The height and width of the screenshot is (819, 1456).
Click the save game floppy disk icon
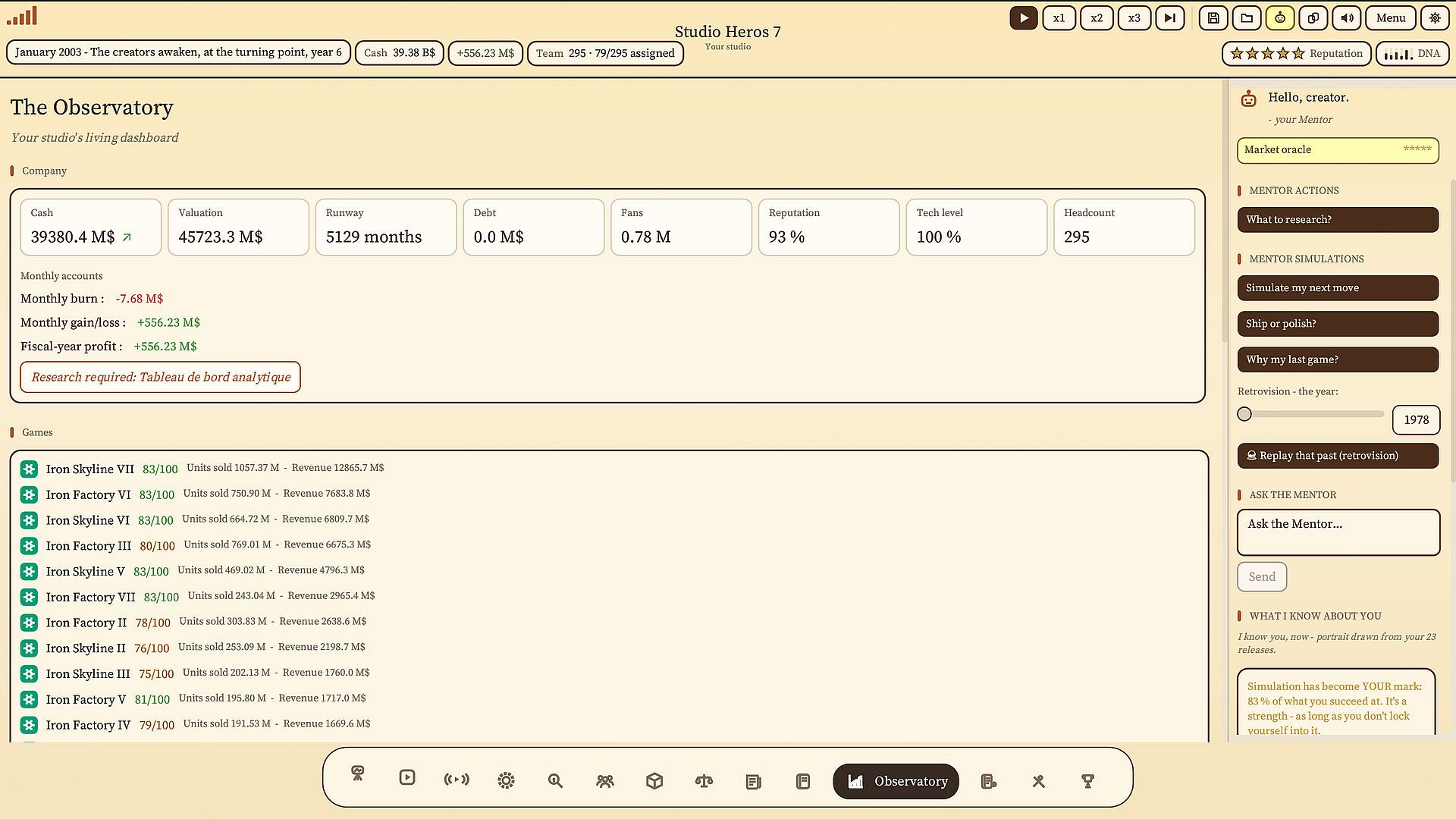(1213, 18)
